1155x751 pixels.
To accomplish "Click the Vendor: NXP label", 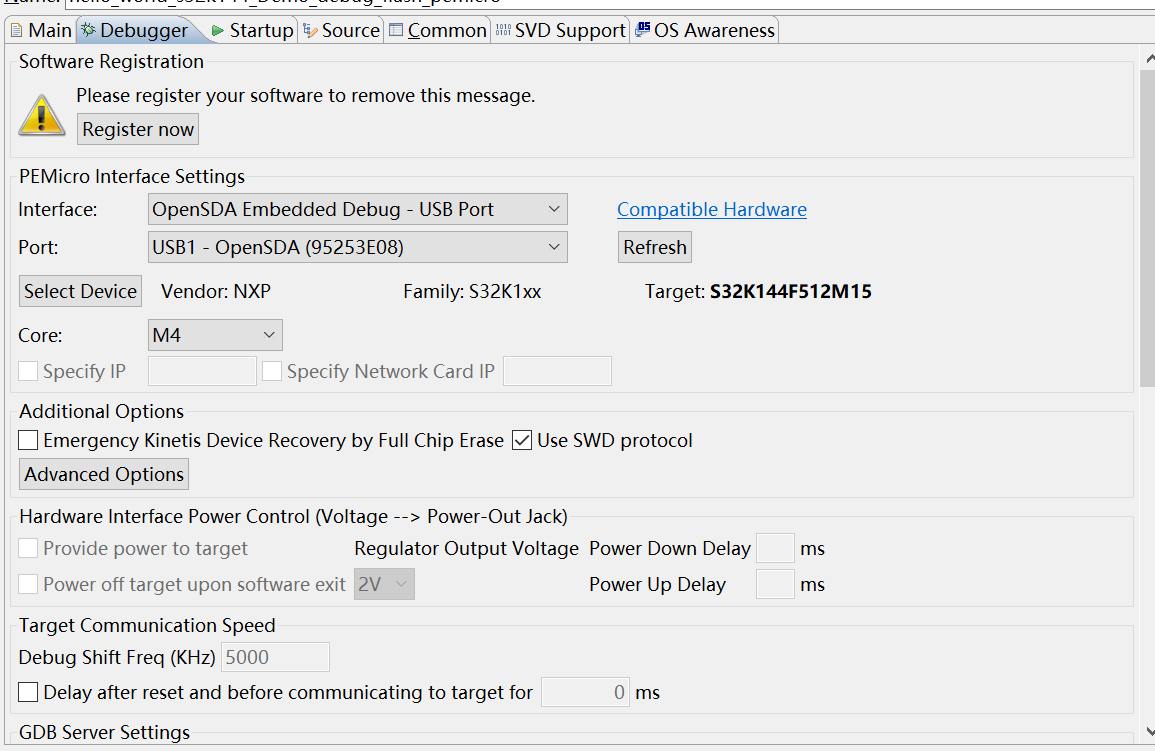I will [216, 292].
